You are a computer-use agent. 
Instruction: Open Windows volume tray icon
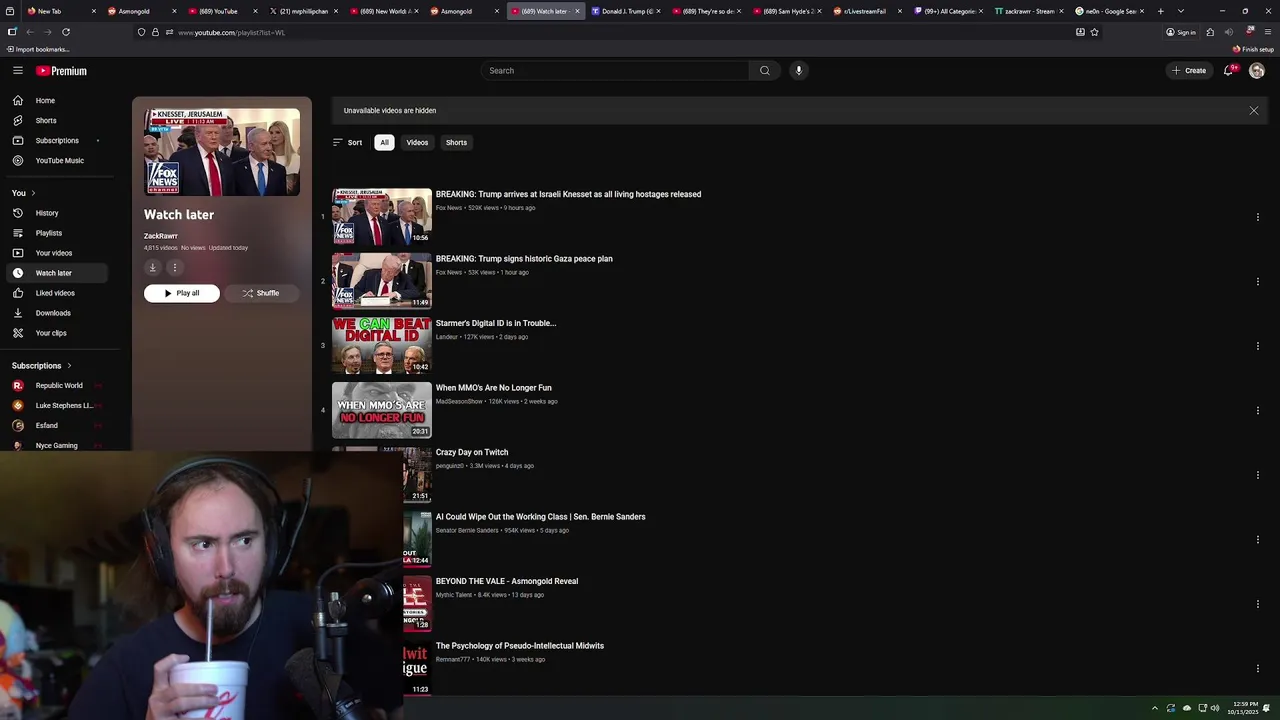[1215, 708]
